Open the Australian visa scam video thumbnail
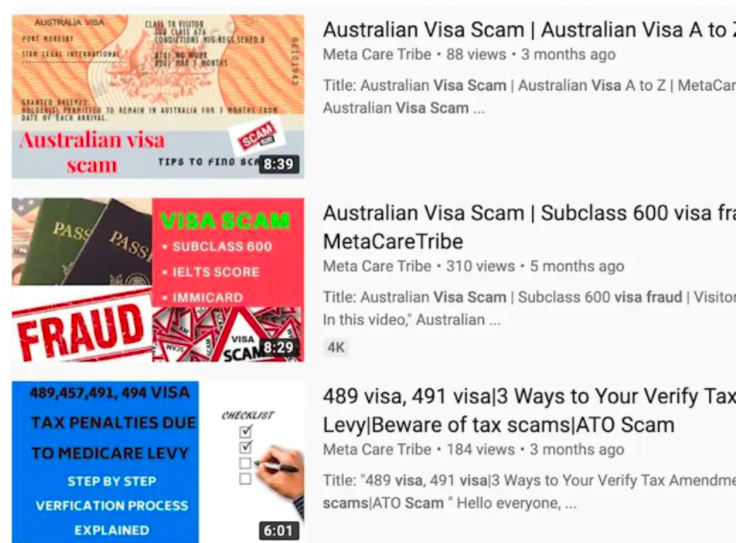742x543 pixels. click(x=158, y=97)
